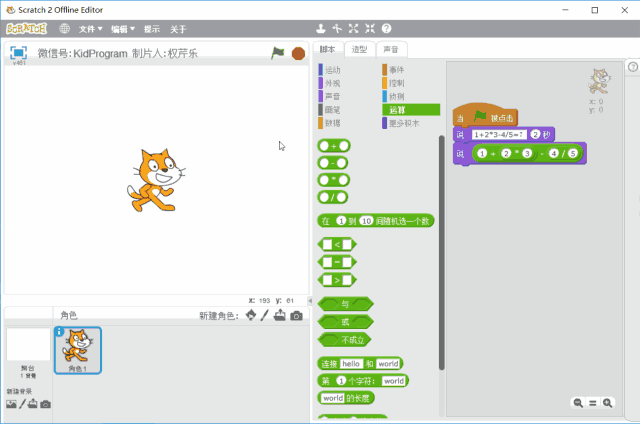Switch to the 造型 tab

[359, 49]
